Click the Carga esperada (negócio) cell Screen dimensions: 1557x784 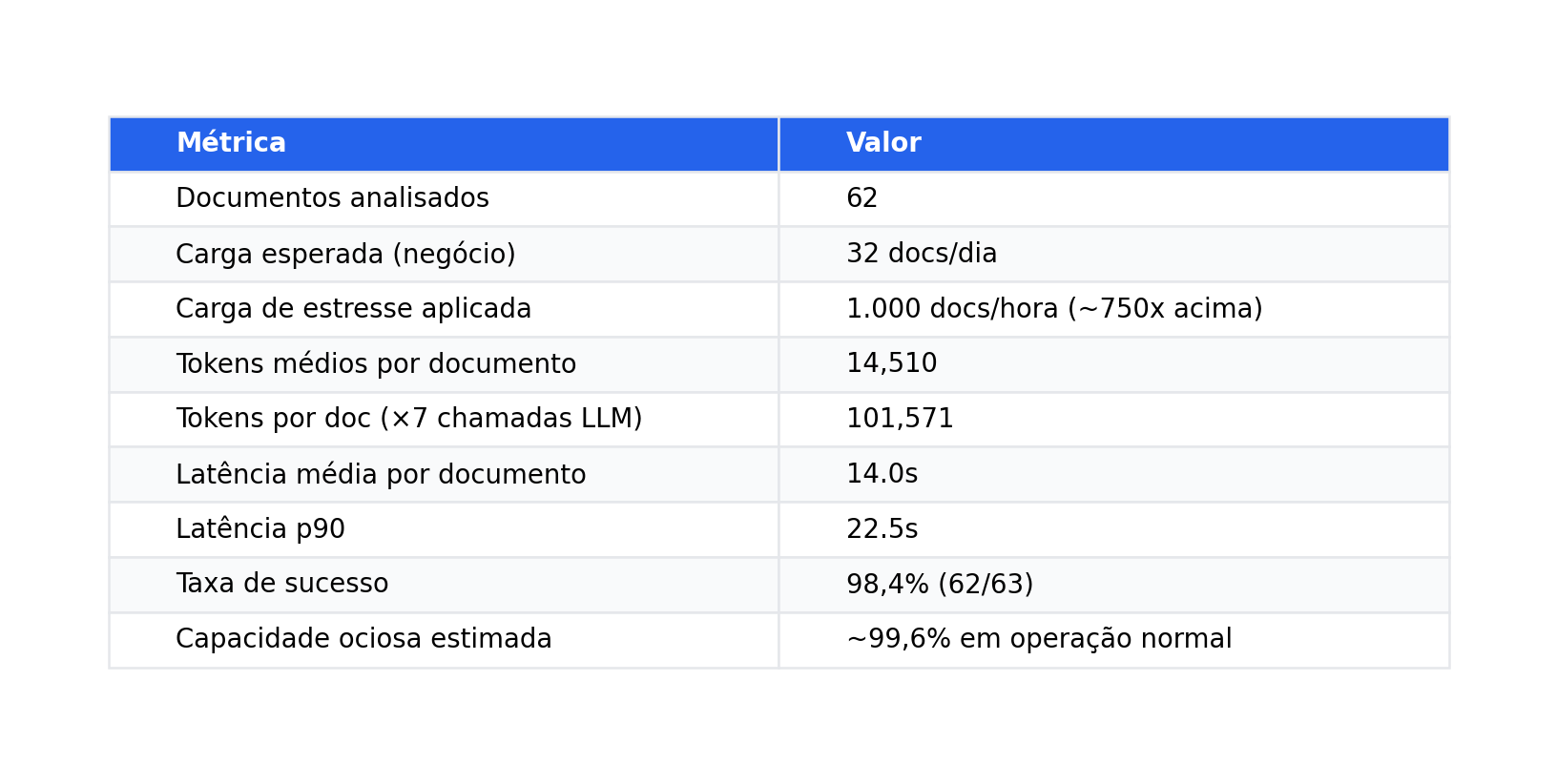click(444, 254)
